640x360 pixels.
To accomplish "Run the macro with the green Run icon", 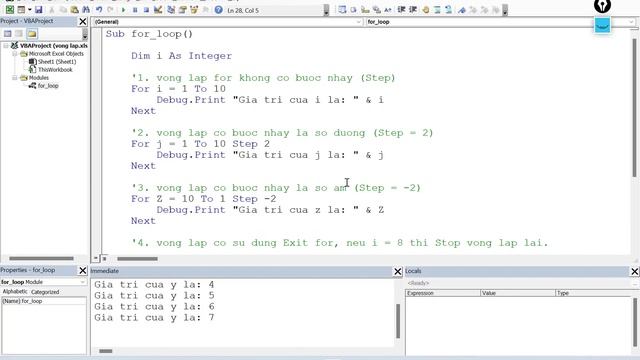I will 123,10.
